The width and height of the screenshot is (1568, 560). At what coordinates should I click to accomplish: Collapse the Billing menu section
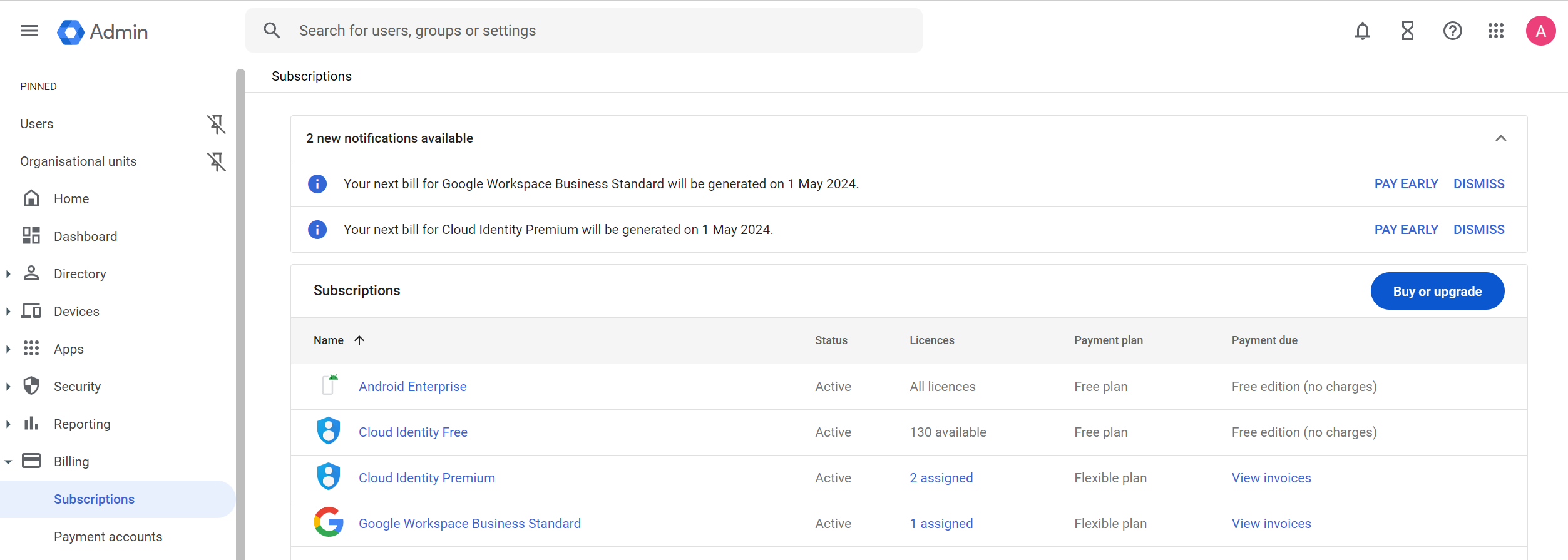[x=8, y=462]
